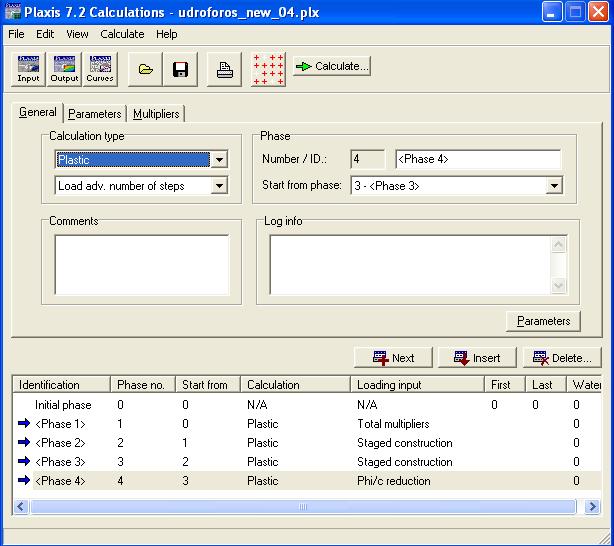
Task: Toggle blue arrow next to <Phase 2>
Action: pyautogui.click(x=24, y=442)
